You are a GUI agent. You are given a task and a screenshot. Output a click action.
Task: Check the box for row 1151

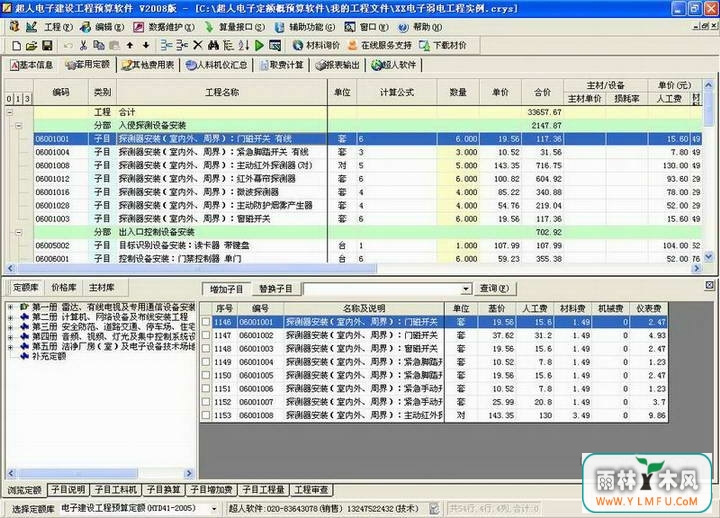[206, 389]
